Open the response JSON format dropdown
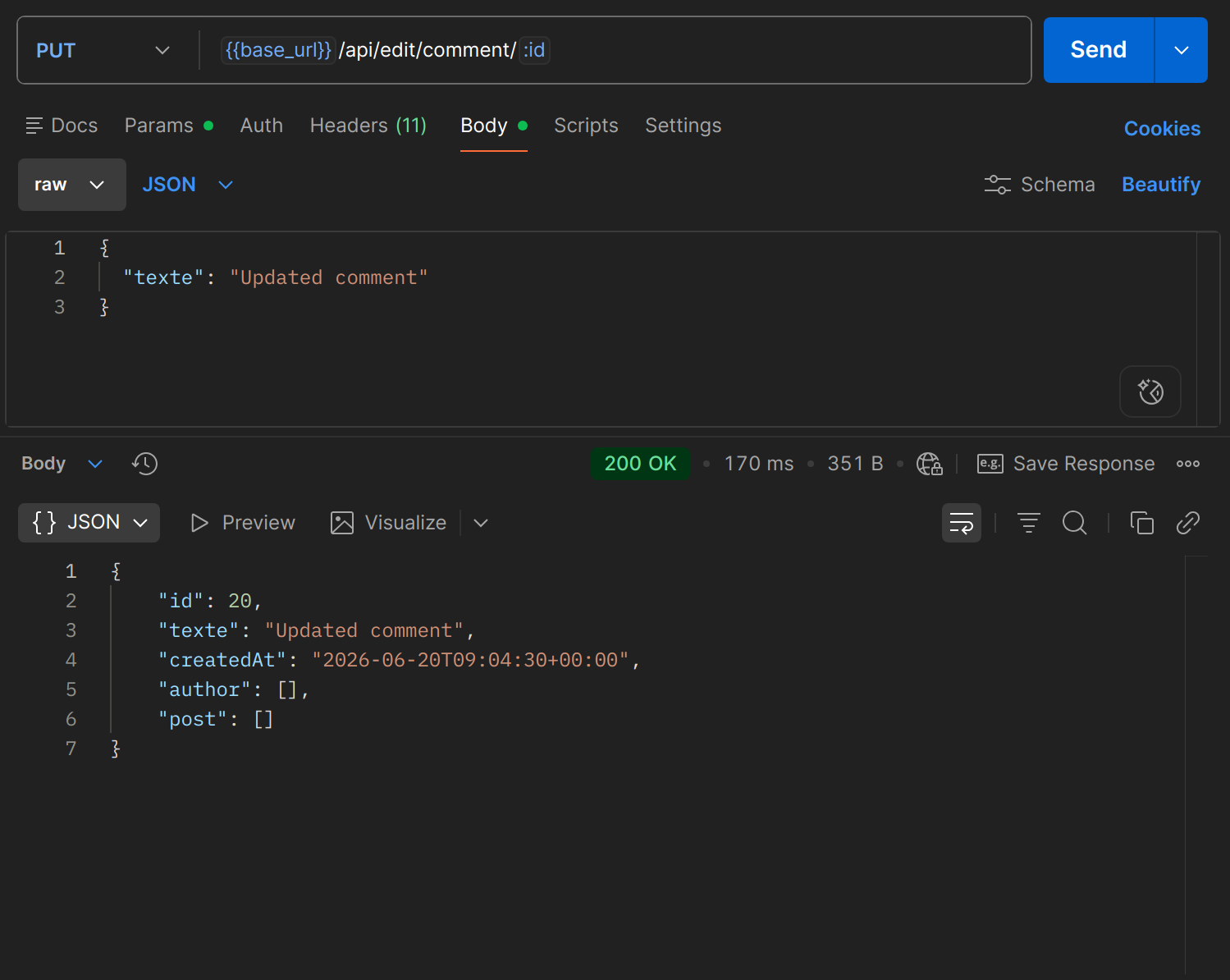 click(x=89, y=523)
